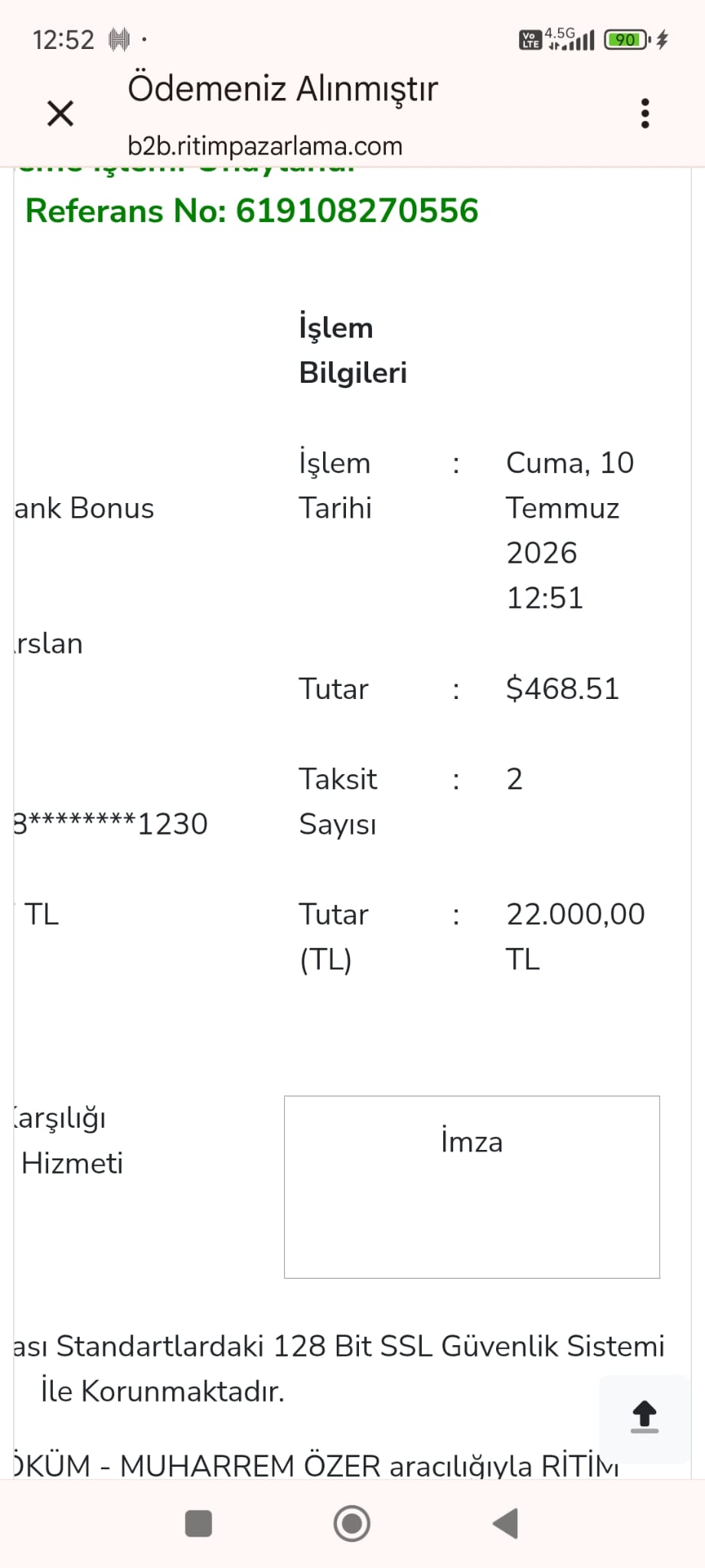
Task: Tap the Android back triangle button
Action: pyautogui.click(x=506, y=1523)
